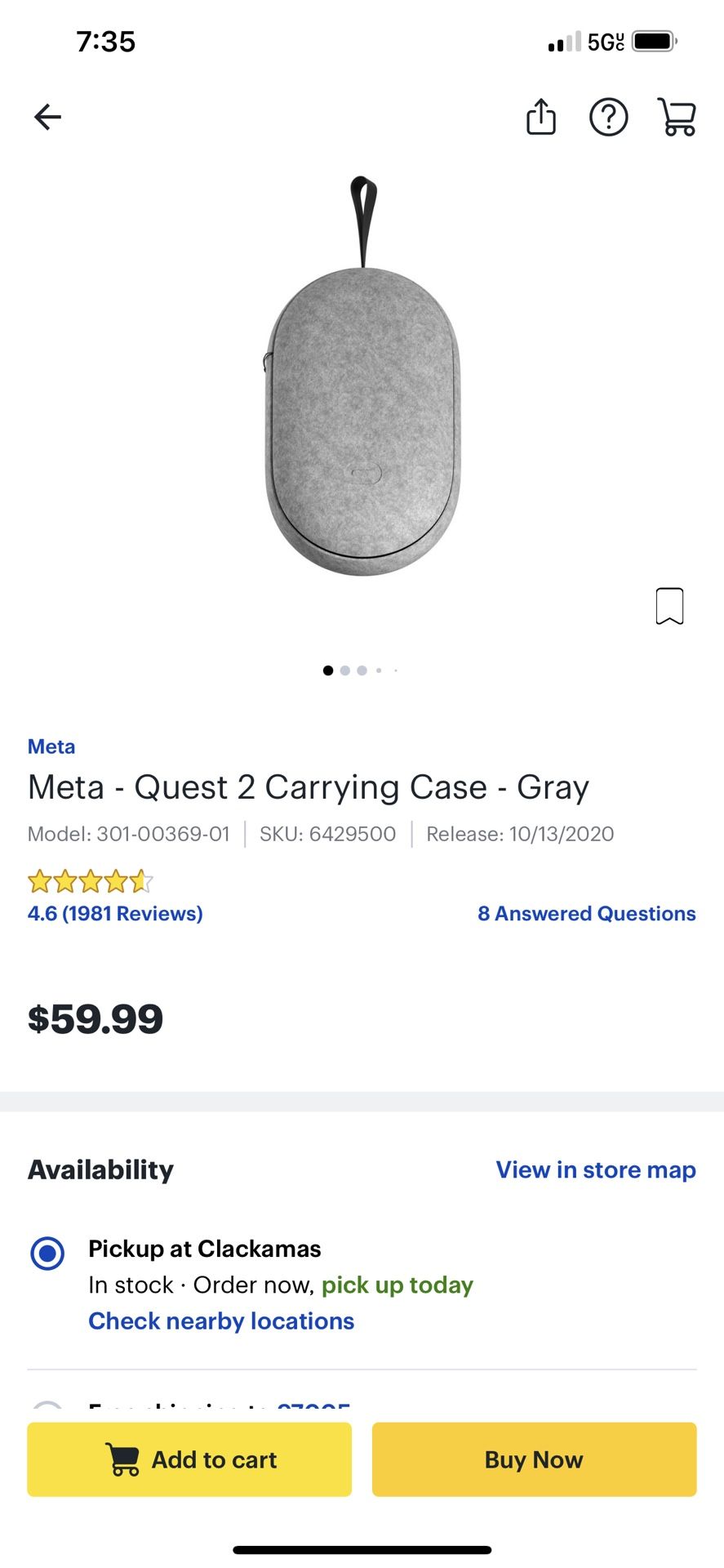Tap the Meta brand link
This screenshot has width=724, height=1568.
click(51, 746)
